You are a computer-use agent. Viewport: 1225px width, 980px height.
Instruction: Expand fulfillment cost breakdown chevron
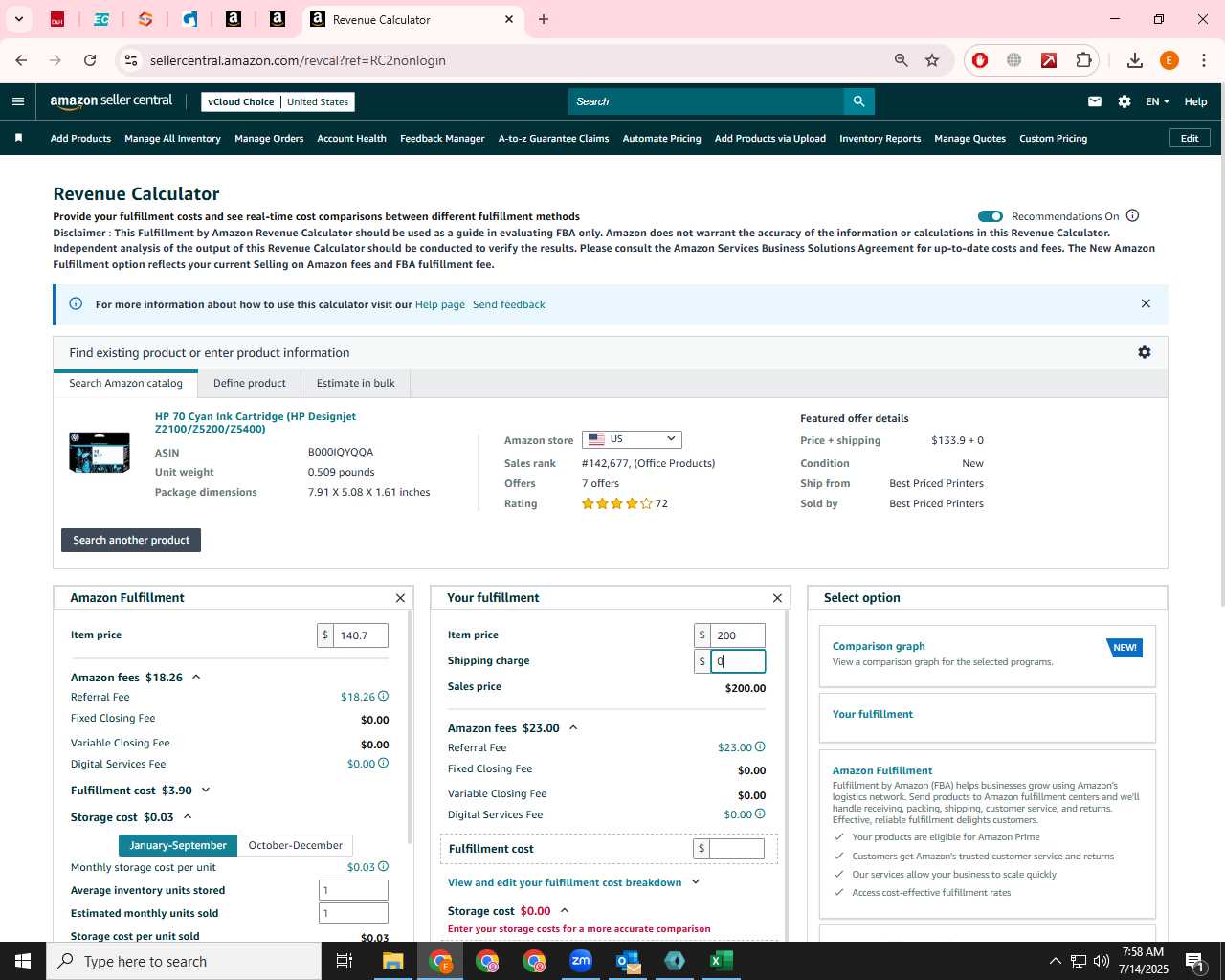(696, 882)
